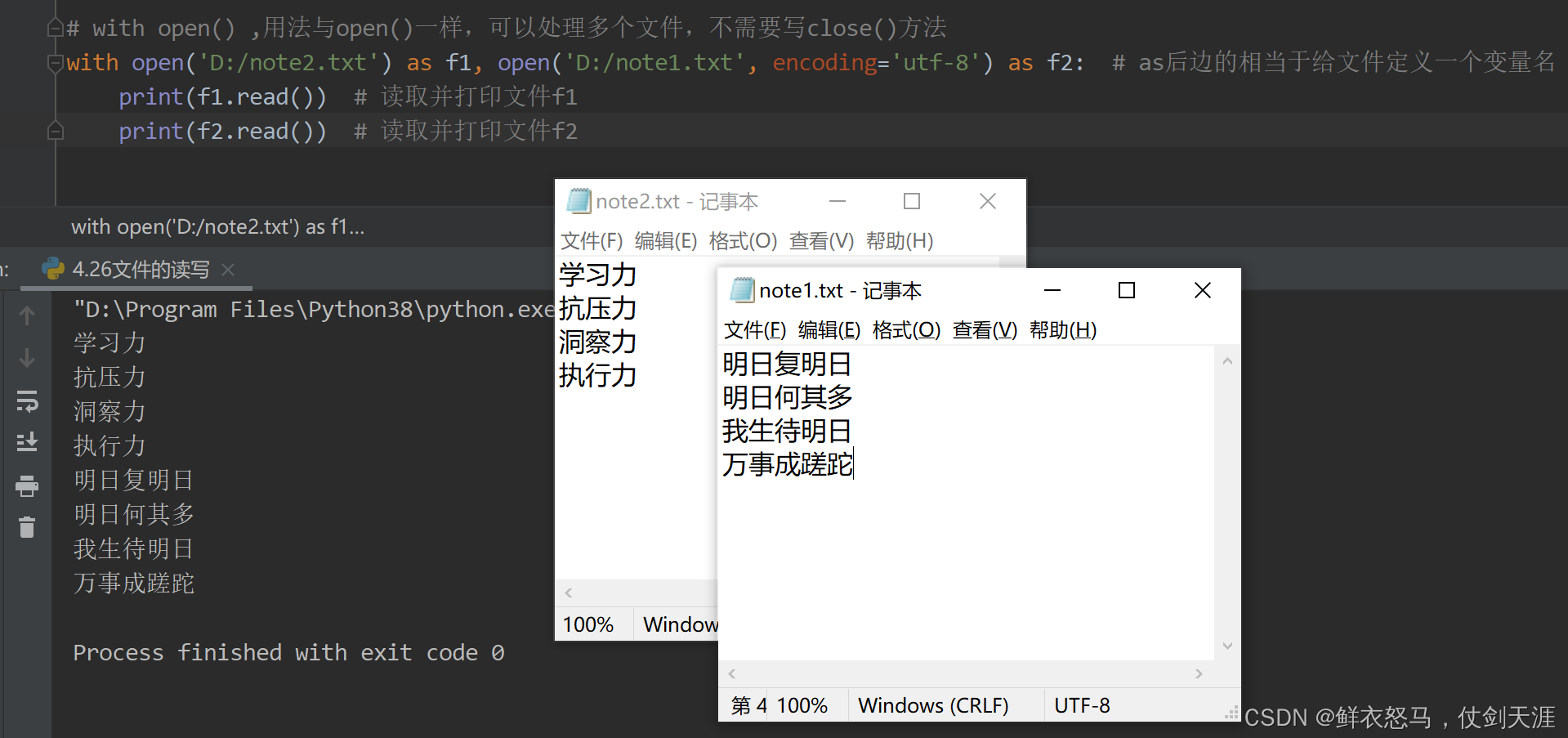
Task: Close the note1.txt Notepad window
Action: click(x=1203, y=290)
